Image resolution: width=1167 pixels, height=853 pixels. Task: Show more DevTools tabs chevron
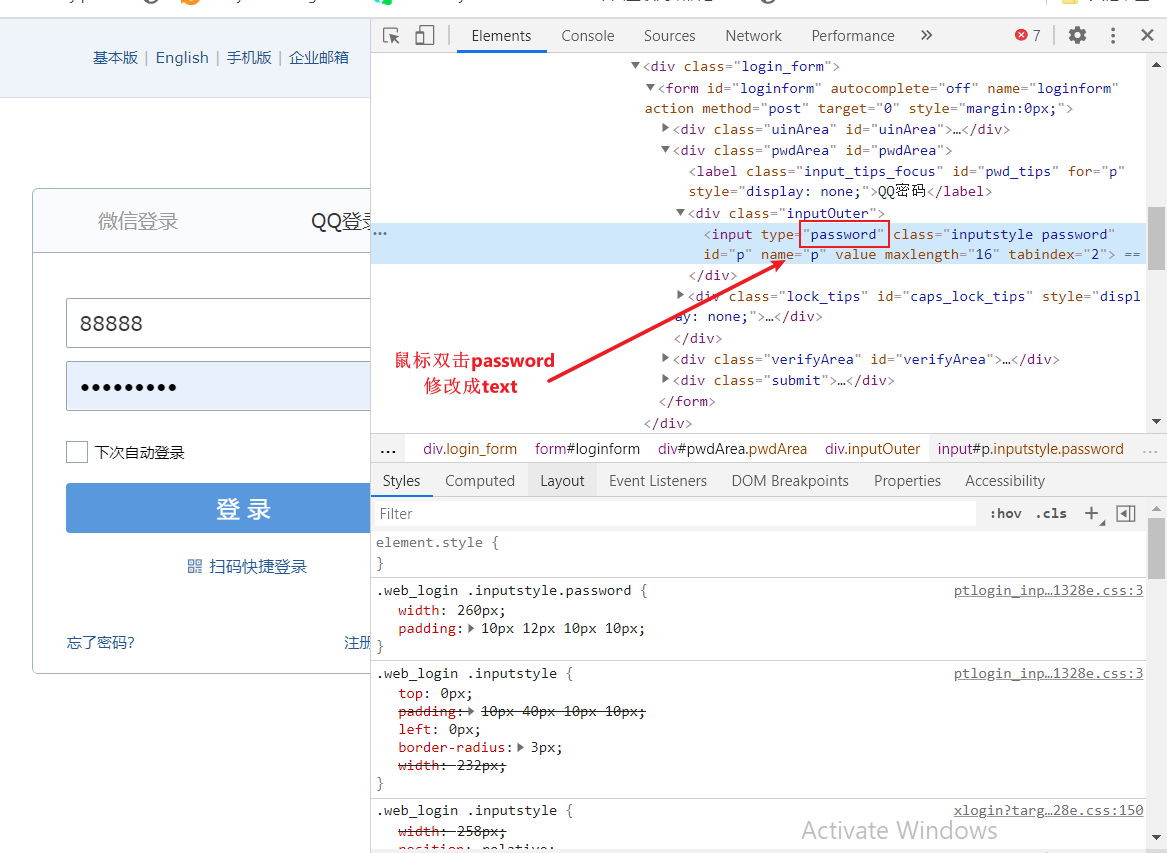tap(926, 36)
